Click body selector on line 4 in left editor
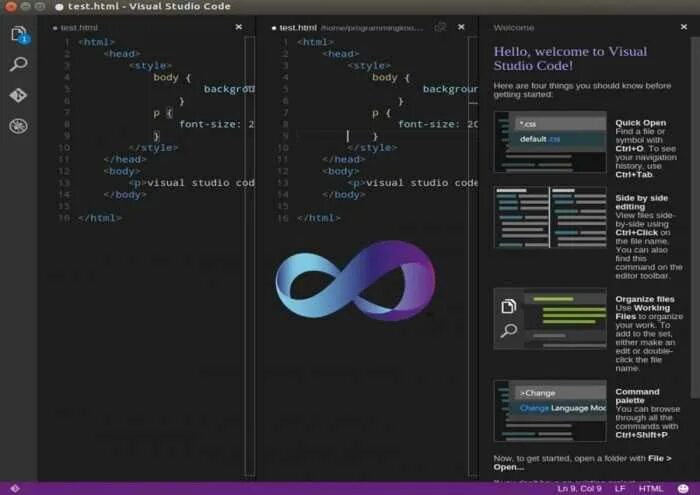 [166, 77]
